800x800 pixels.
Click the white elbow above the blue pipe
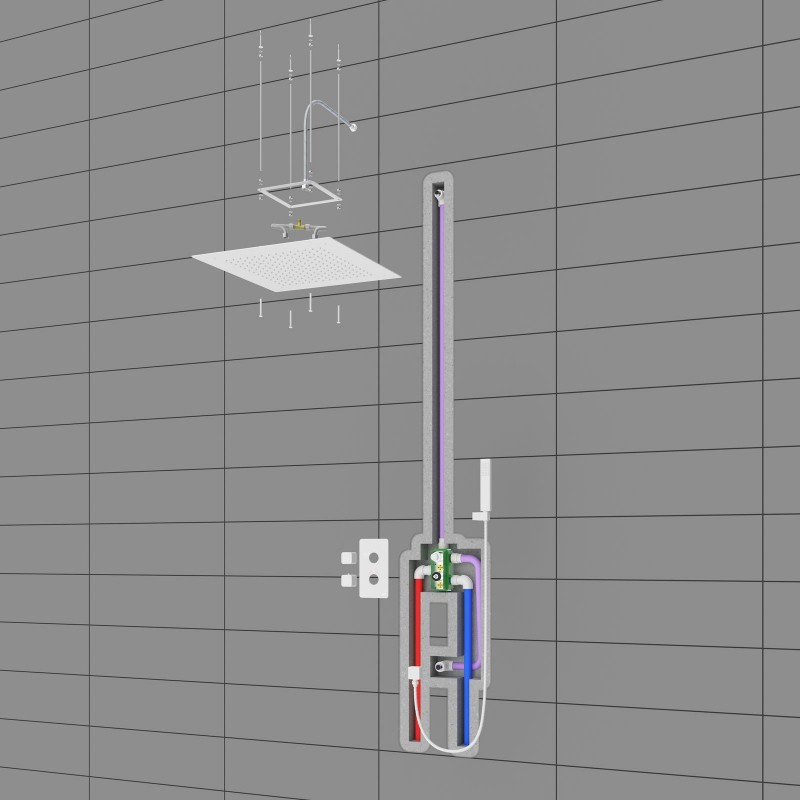(x=465, y=581)
